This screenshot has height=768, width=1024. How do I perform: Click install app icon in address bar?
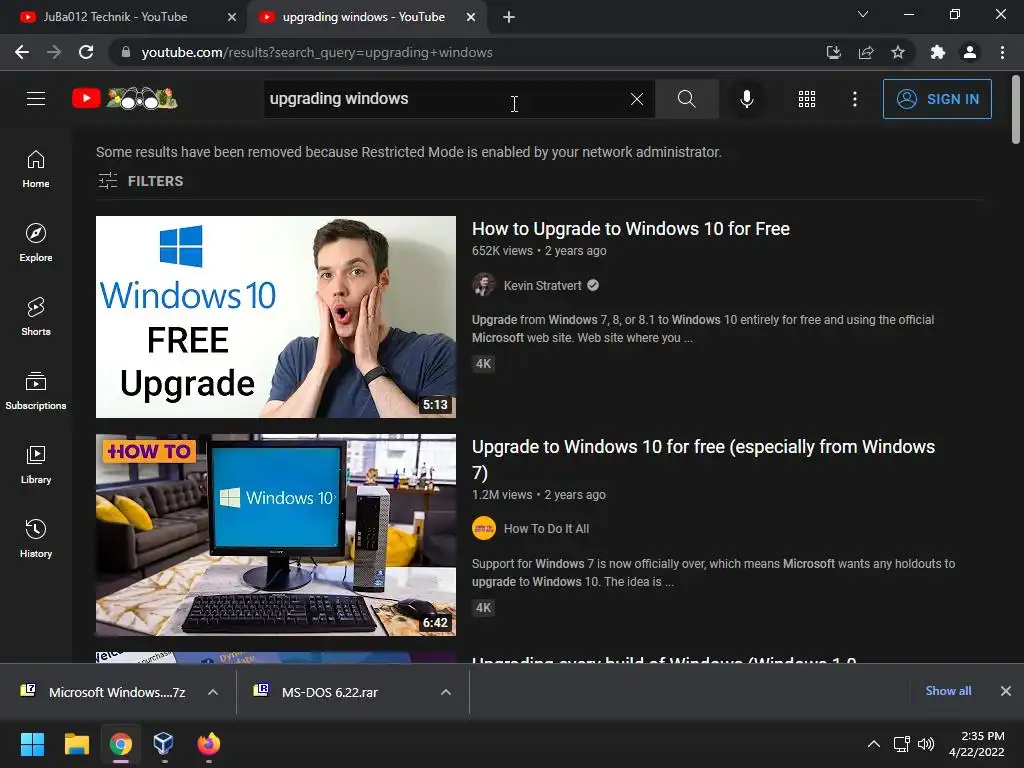pos(833,52)
